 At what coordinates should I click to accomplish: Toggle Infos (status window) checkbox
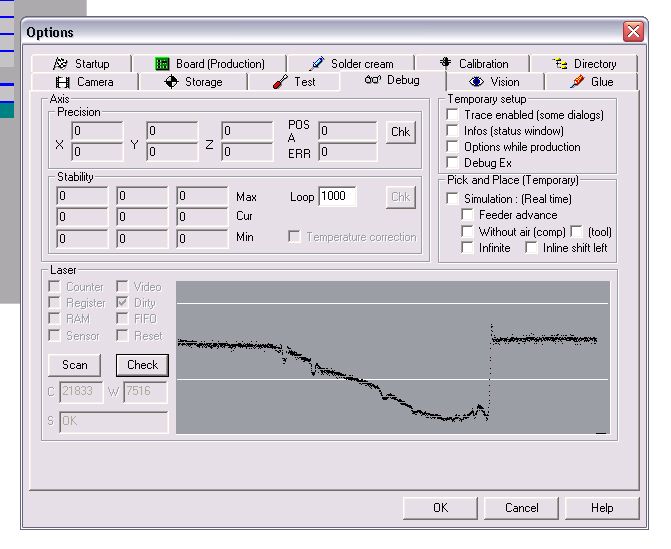[452, 131]
